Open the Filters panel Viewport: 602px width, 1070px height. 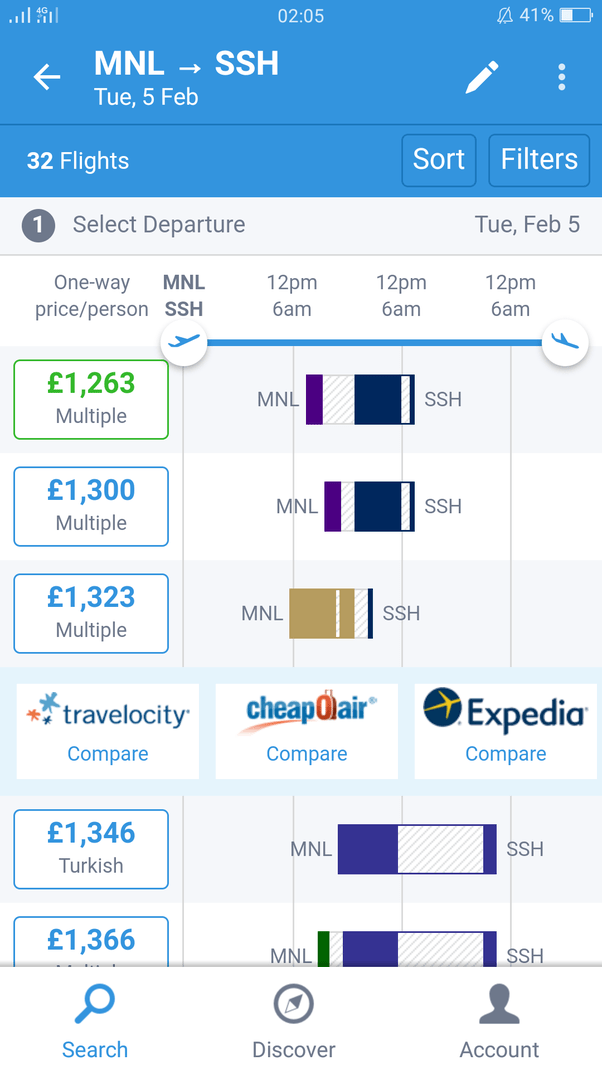click(539, 160)
